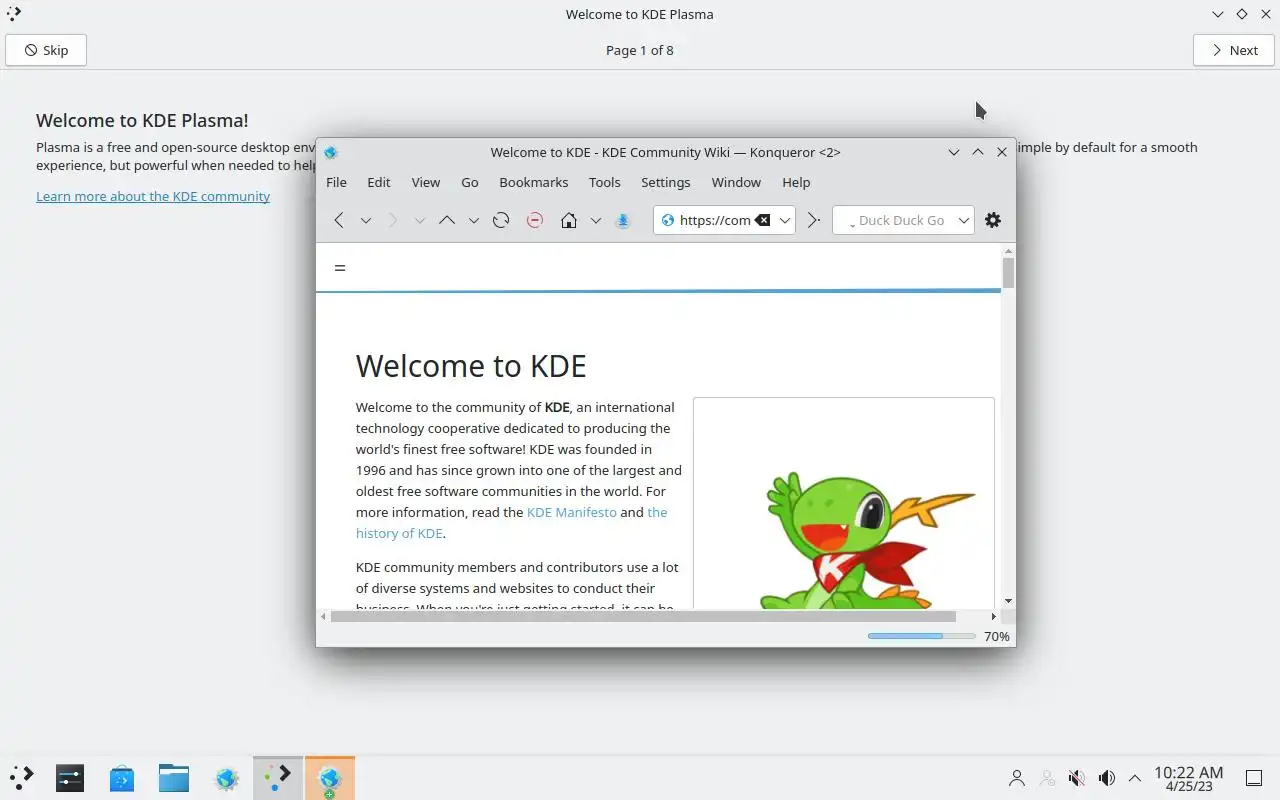Stop loading the page (red icon)
Viewport: 1280px width, 800px height.
pyautogui.click(x=535, y=220)
